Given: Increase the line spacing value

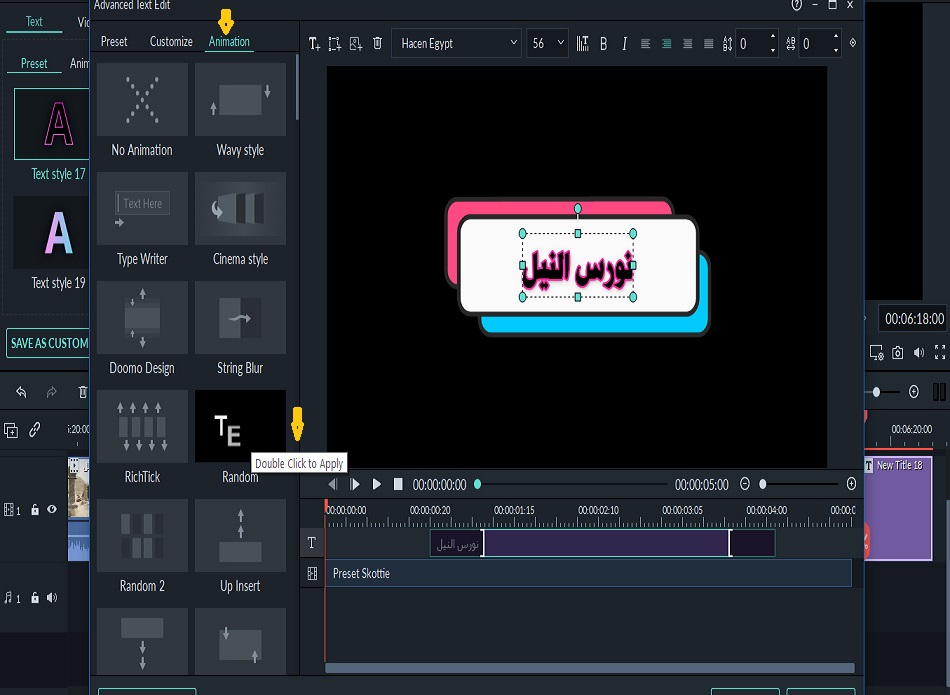Looking at the screenshot, I should 772,36.
